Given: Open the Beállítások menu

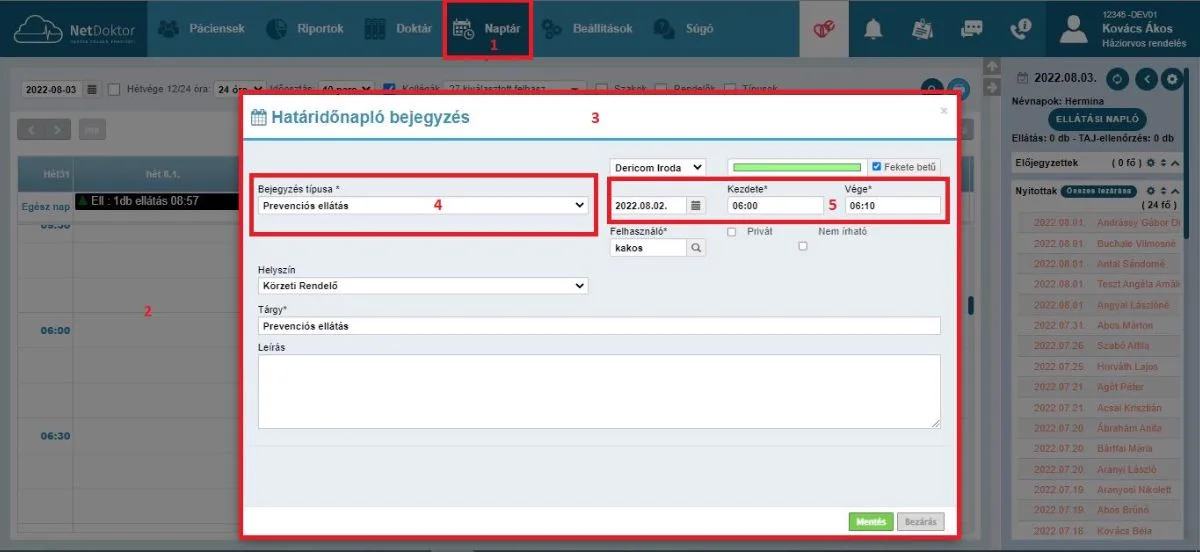Looking at the screenshot, I should (x=587, y=29).
